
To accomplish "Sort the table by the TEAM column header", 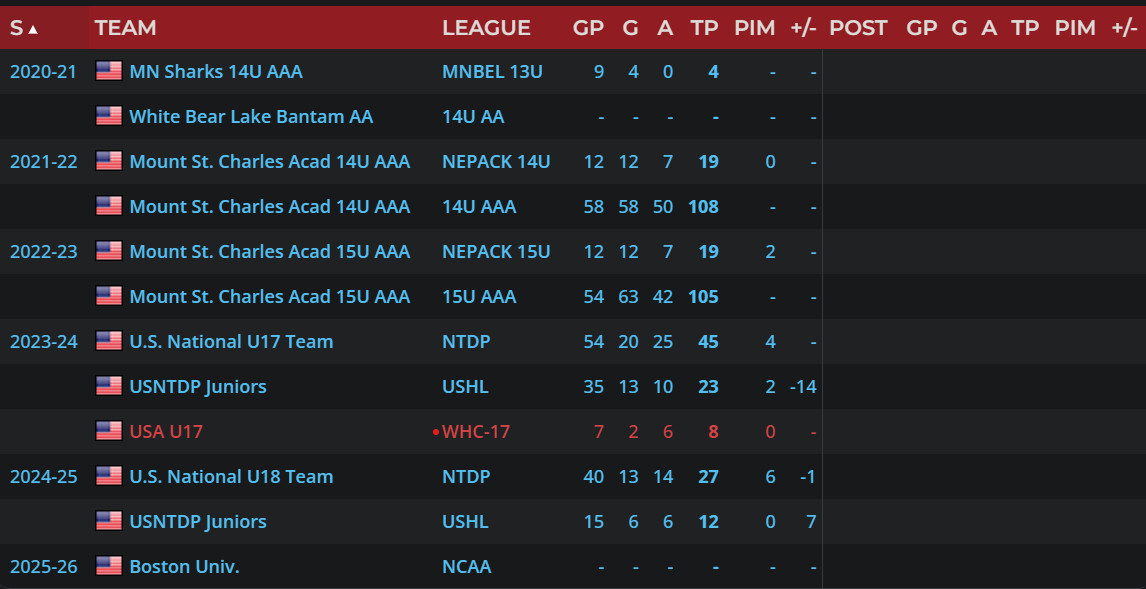I will point(125,28).
